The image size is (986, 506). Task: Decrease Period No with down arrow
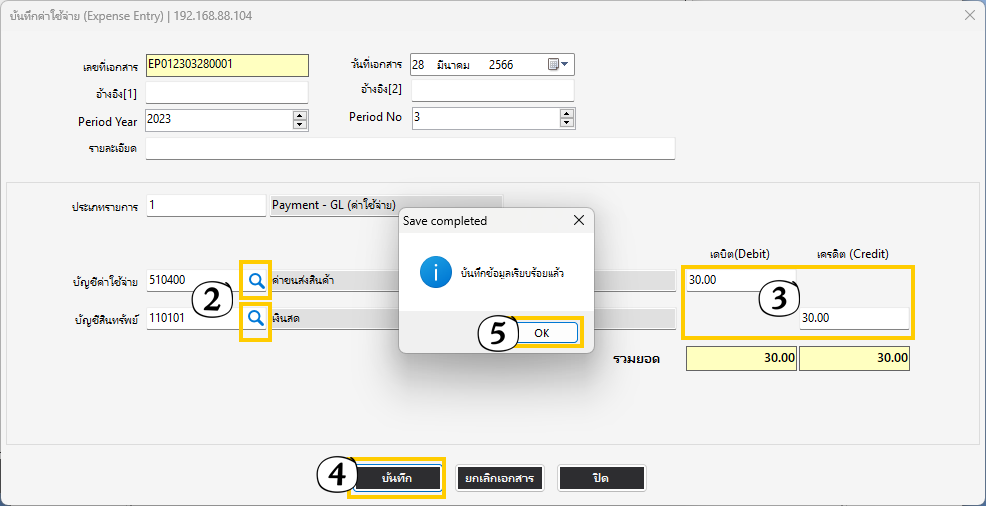[x=567, y=123]
